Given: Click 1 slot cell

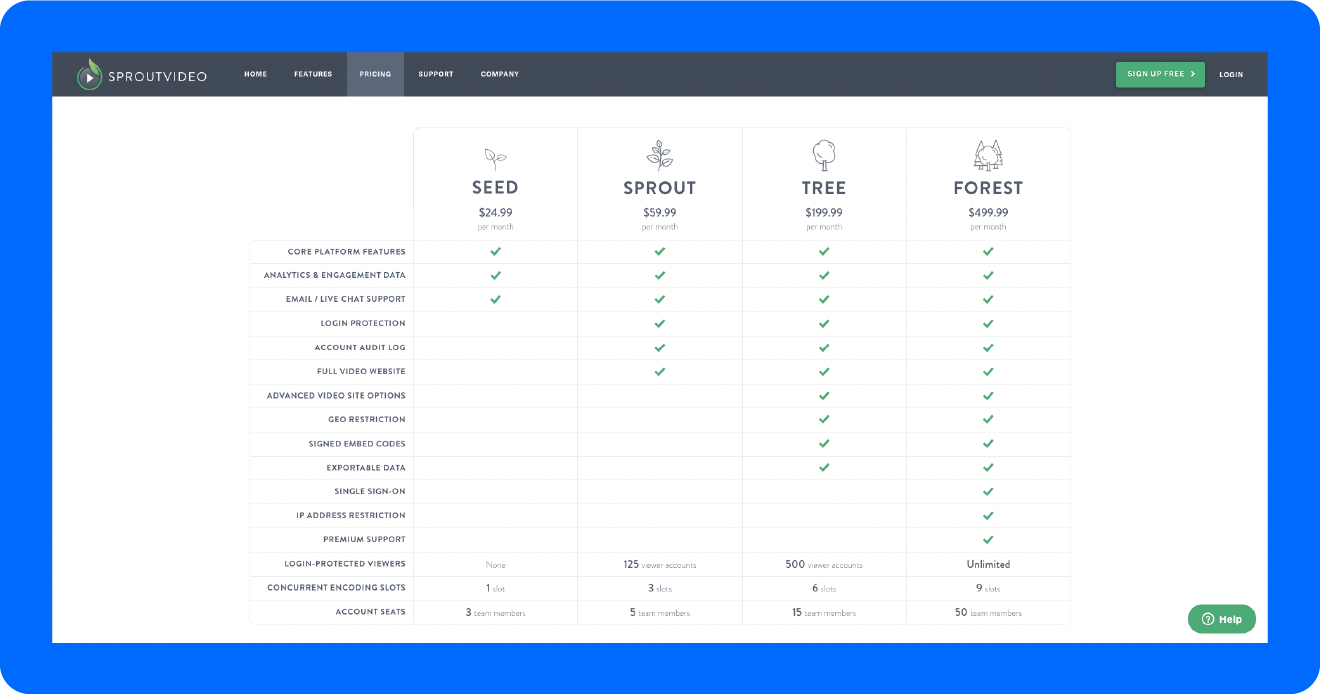Looking at the screenshot, I should (x=495, y=588).
